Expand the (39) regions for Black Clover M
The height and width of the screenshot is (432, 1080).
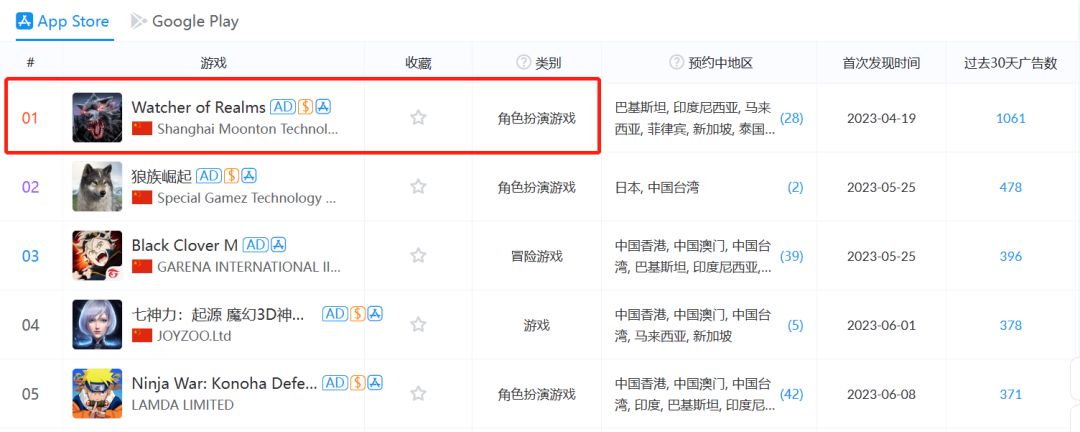click(x=791, y=256)
